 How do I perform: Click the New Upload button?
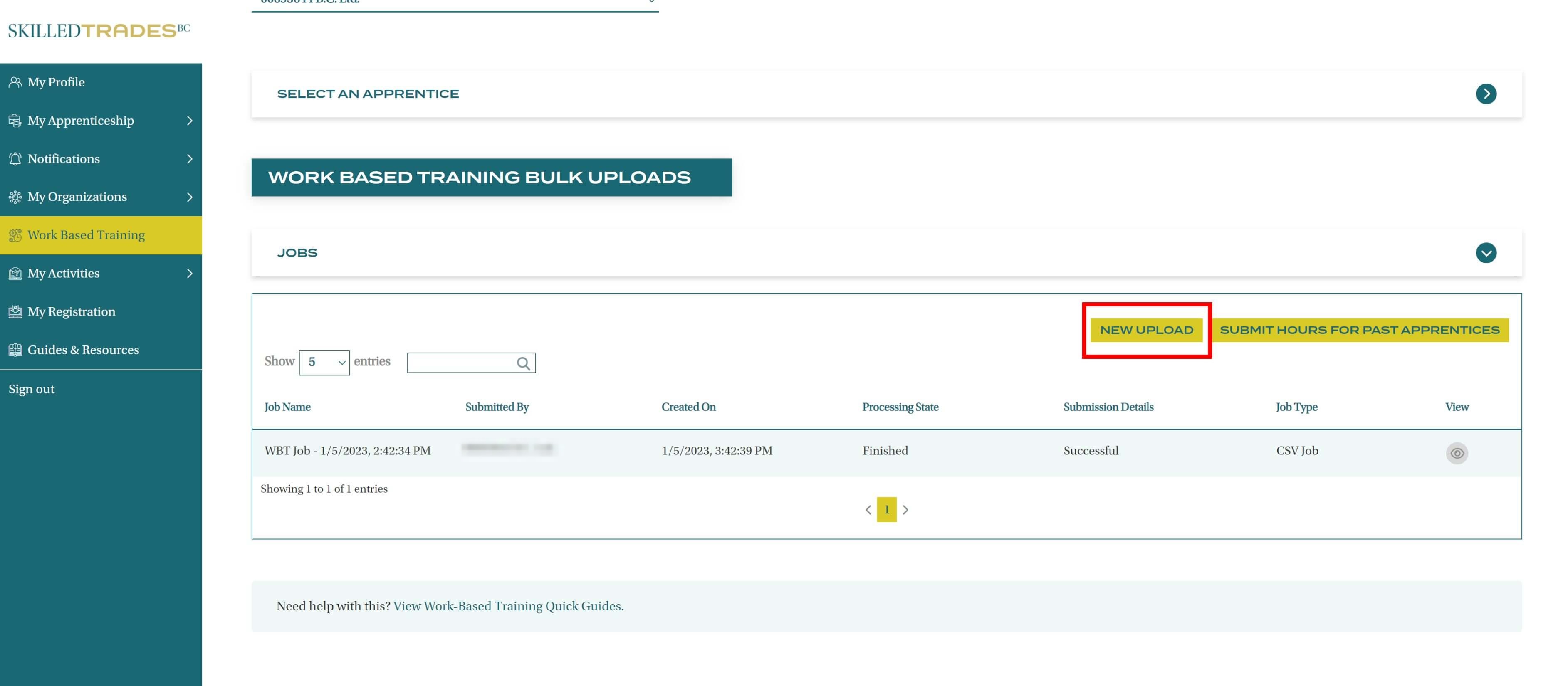pyautogui.click(x=1145, y=330)
